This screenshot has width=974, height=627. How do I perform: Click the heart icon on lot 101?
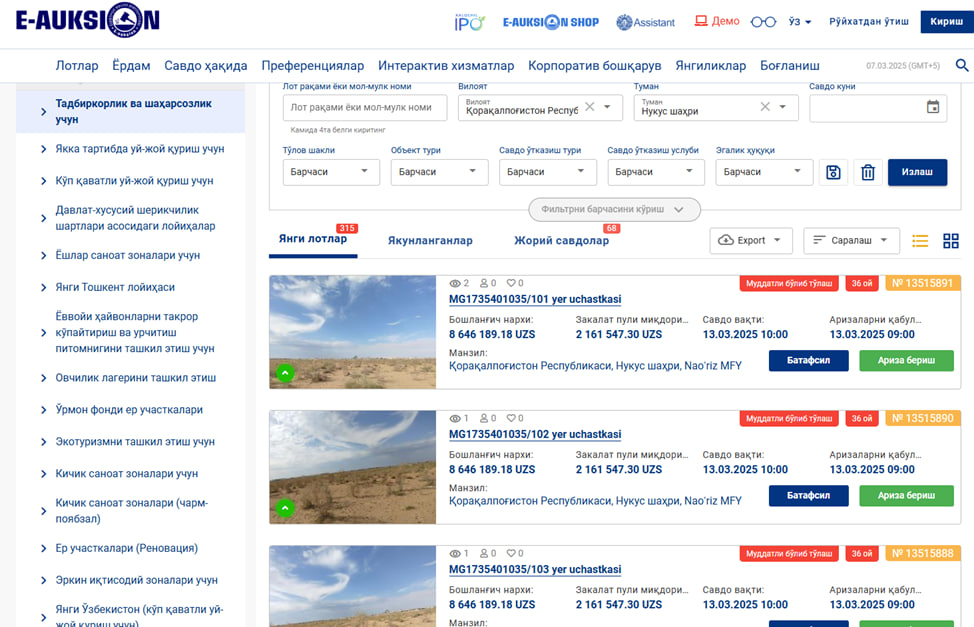[513, 283]
